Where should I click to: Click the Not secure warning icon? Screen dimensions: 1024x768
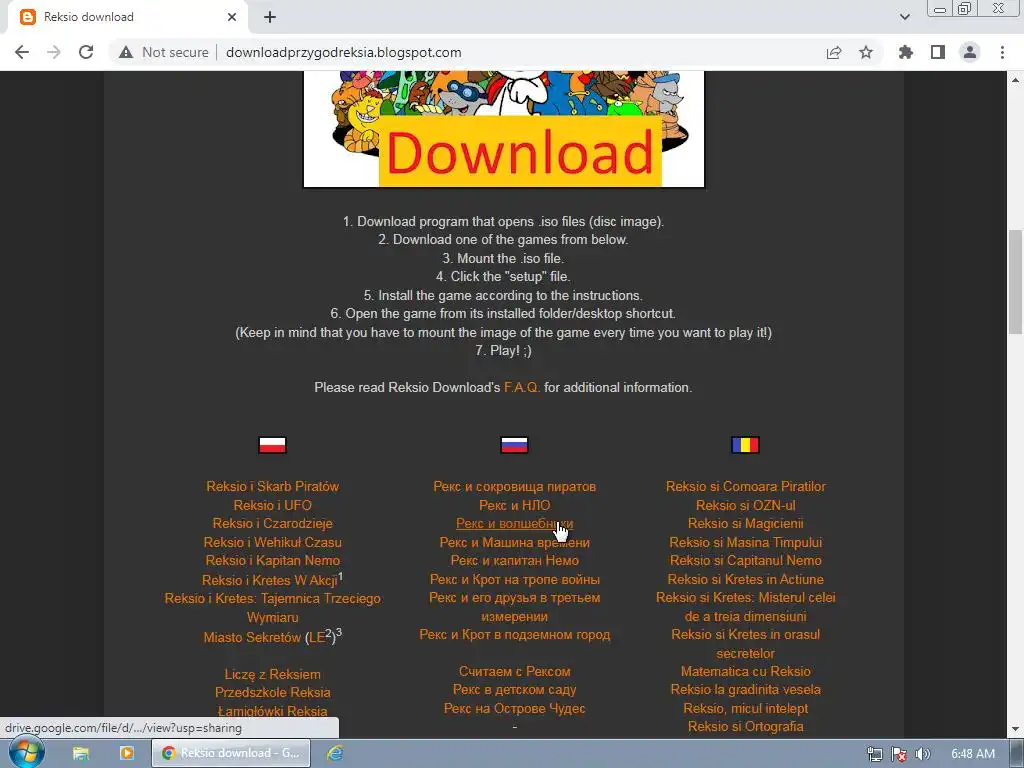click(126, 52)
